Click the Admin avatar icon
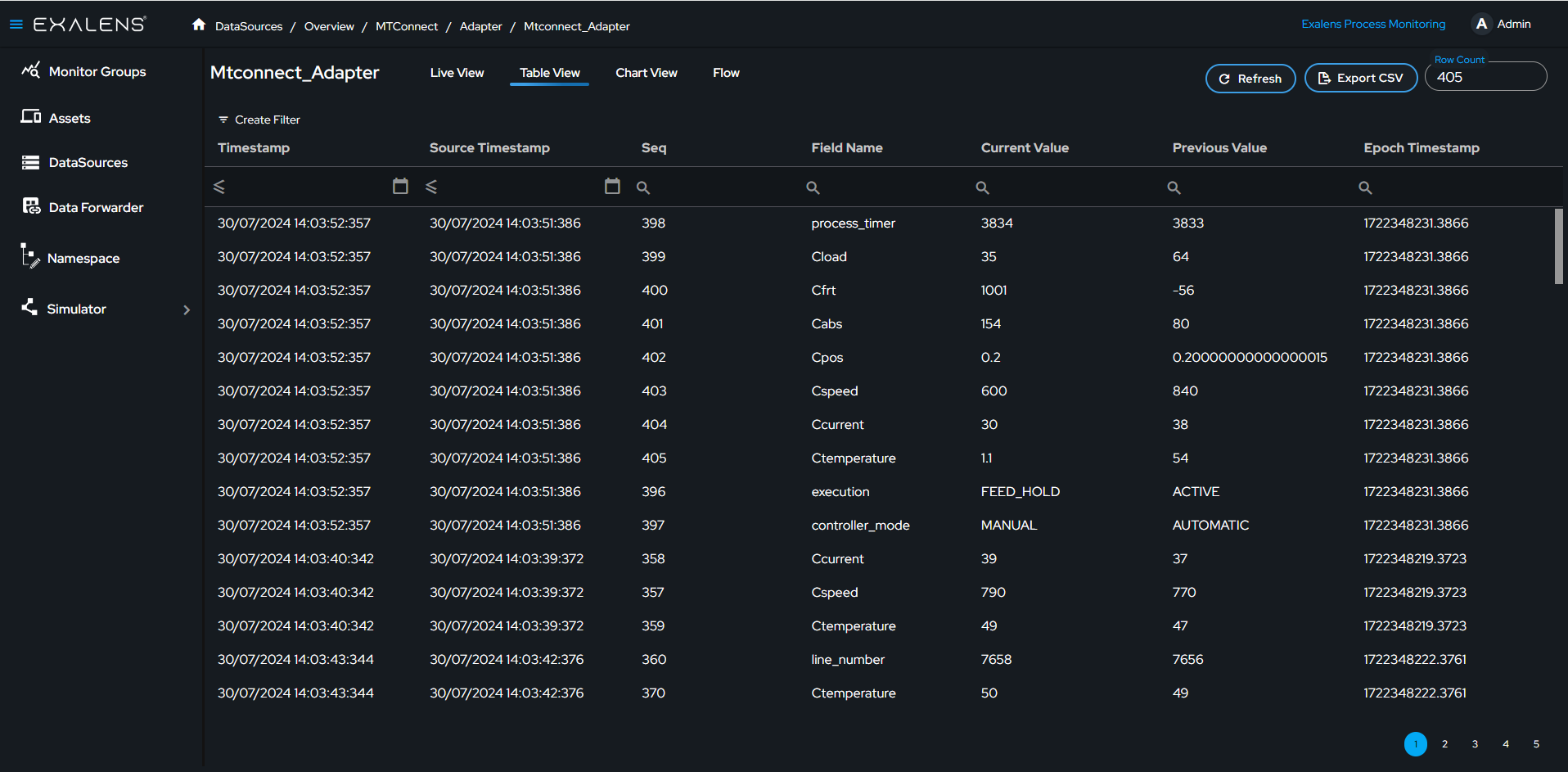Screen dimensions: 1568x772 tap(1481, 24)
